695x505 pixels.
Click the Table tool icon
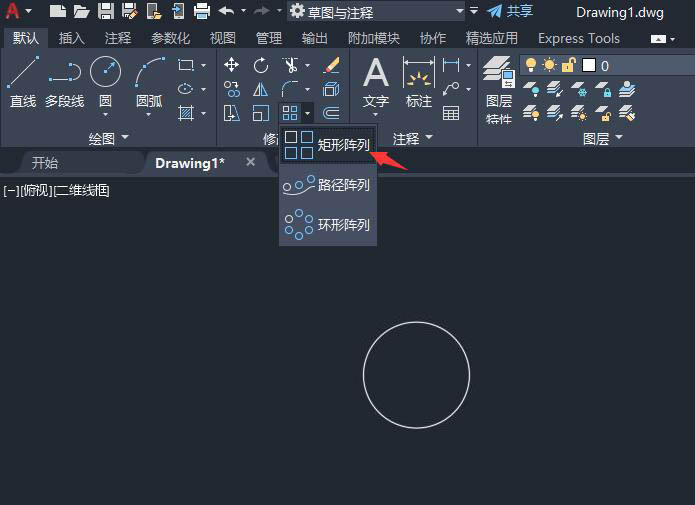pos(451,114)
